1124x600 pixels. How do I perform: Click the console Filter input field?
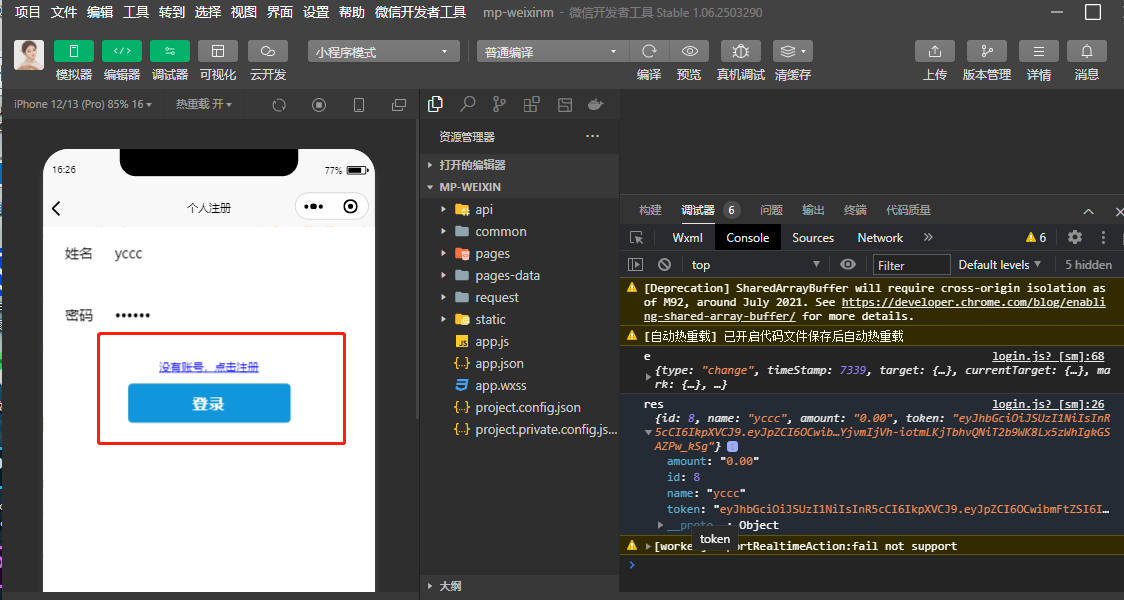tap(911, 265)
